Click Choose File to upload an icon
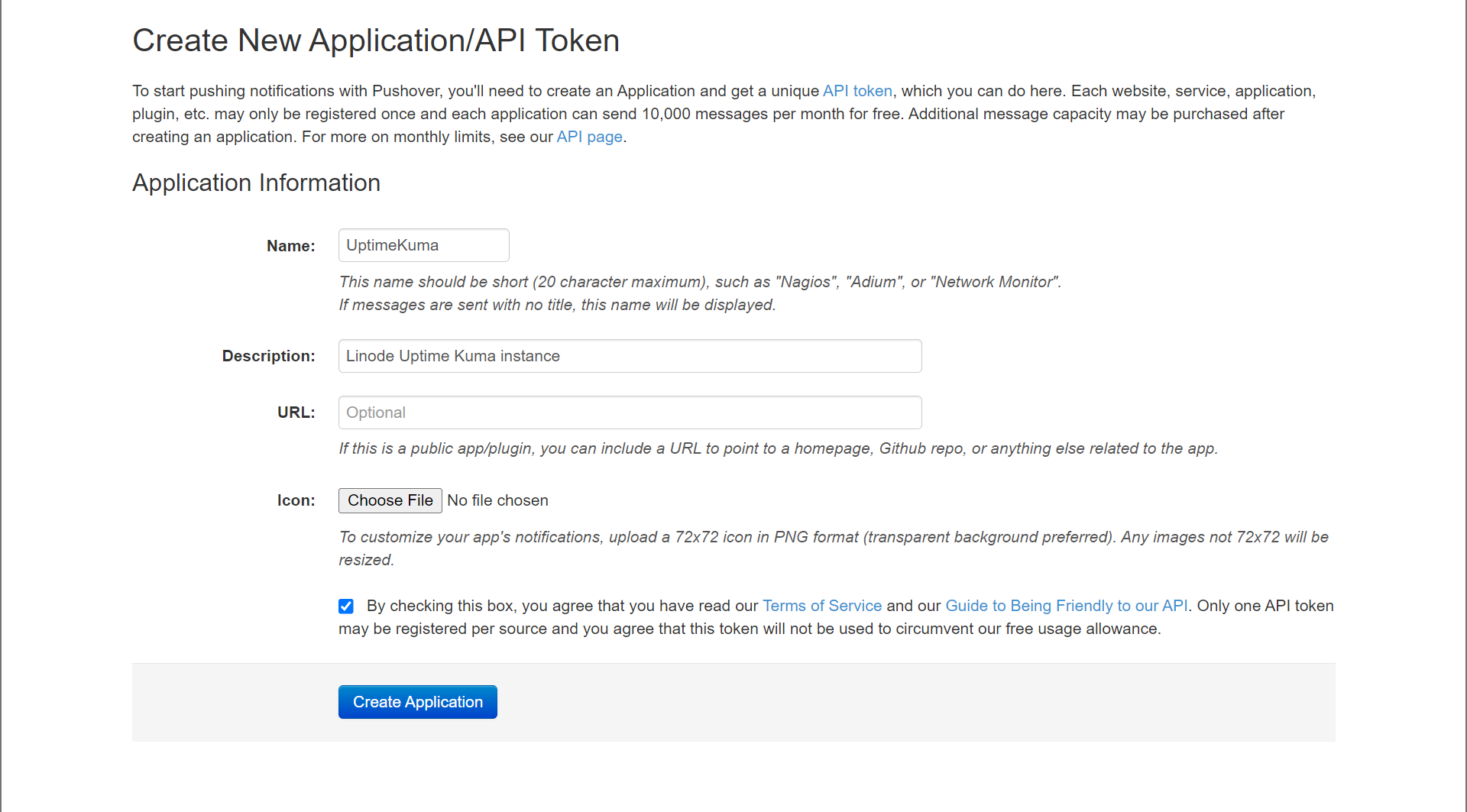The image size is (1467, 812). point(390,500)
